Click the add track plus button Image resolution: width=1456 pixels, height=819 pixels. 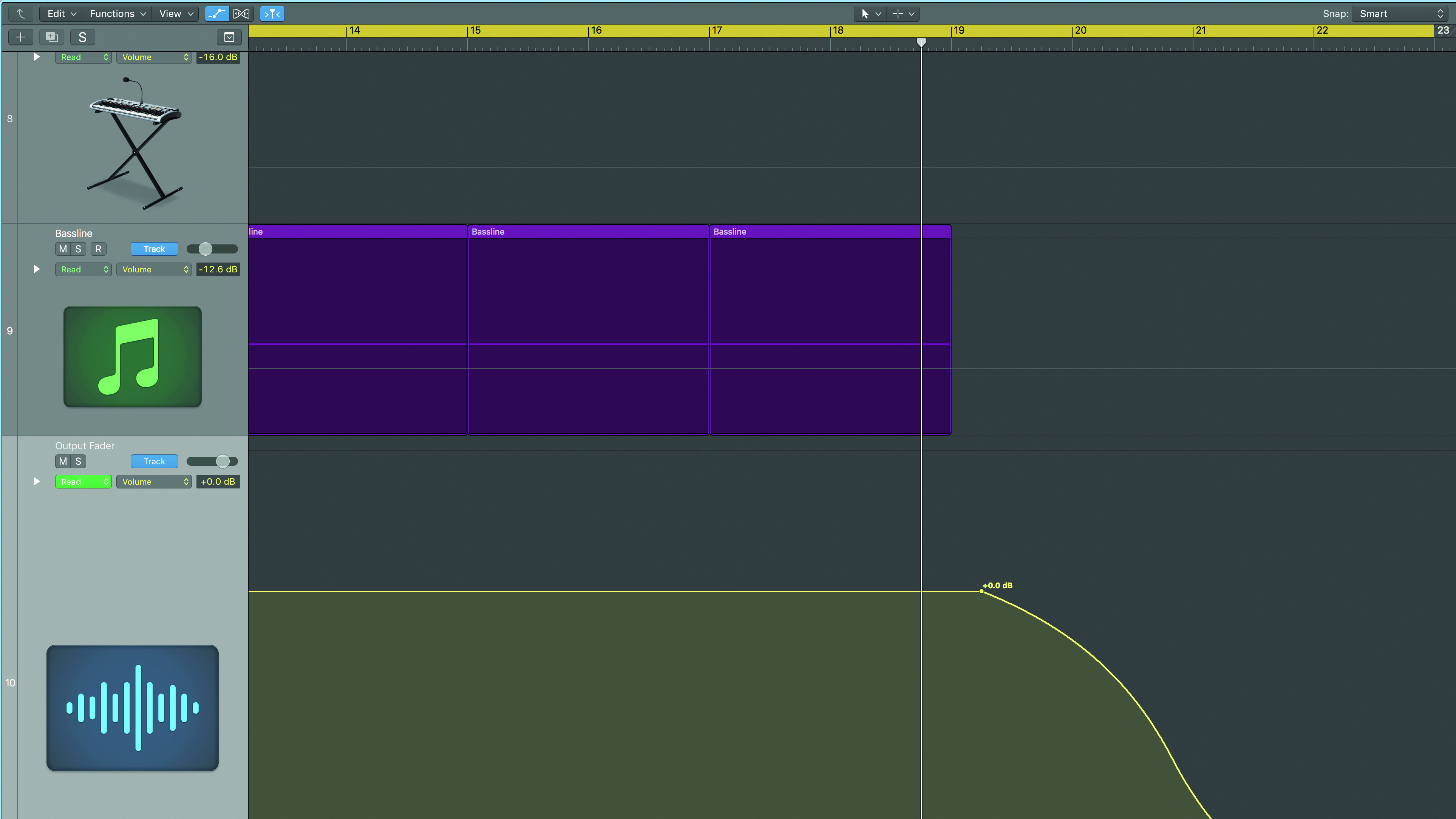click(x=21, y=37)
